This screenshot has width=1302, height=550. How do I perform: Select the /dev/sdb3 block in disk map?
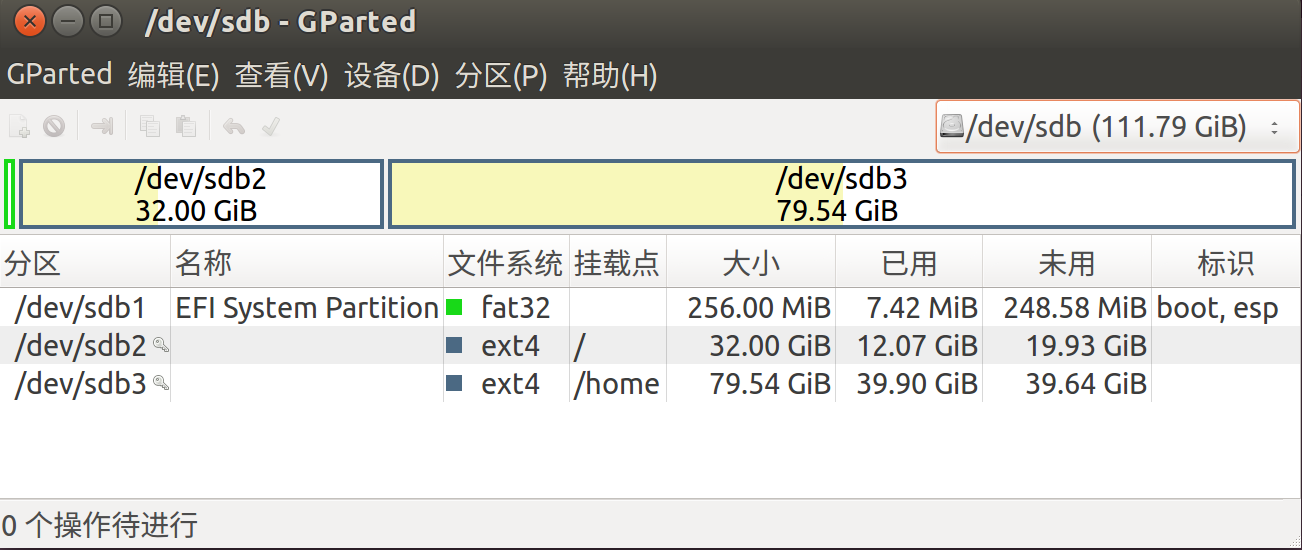[841, 194]
